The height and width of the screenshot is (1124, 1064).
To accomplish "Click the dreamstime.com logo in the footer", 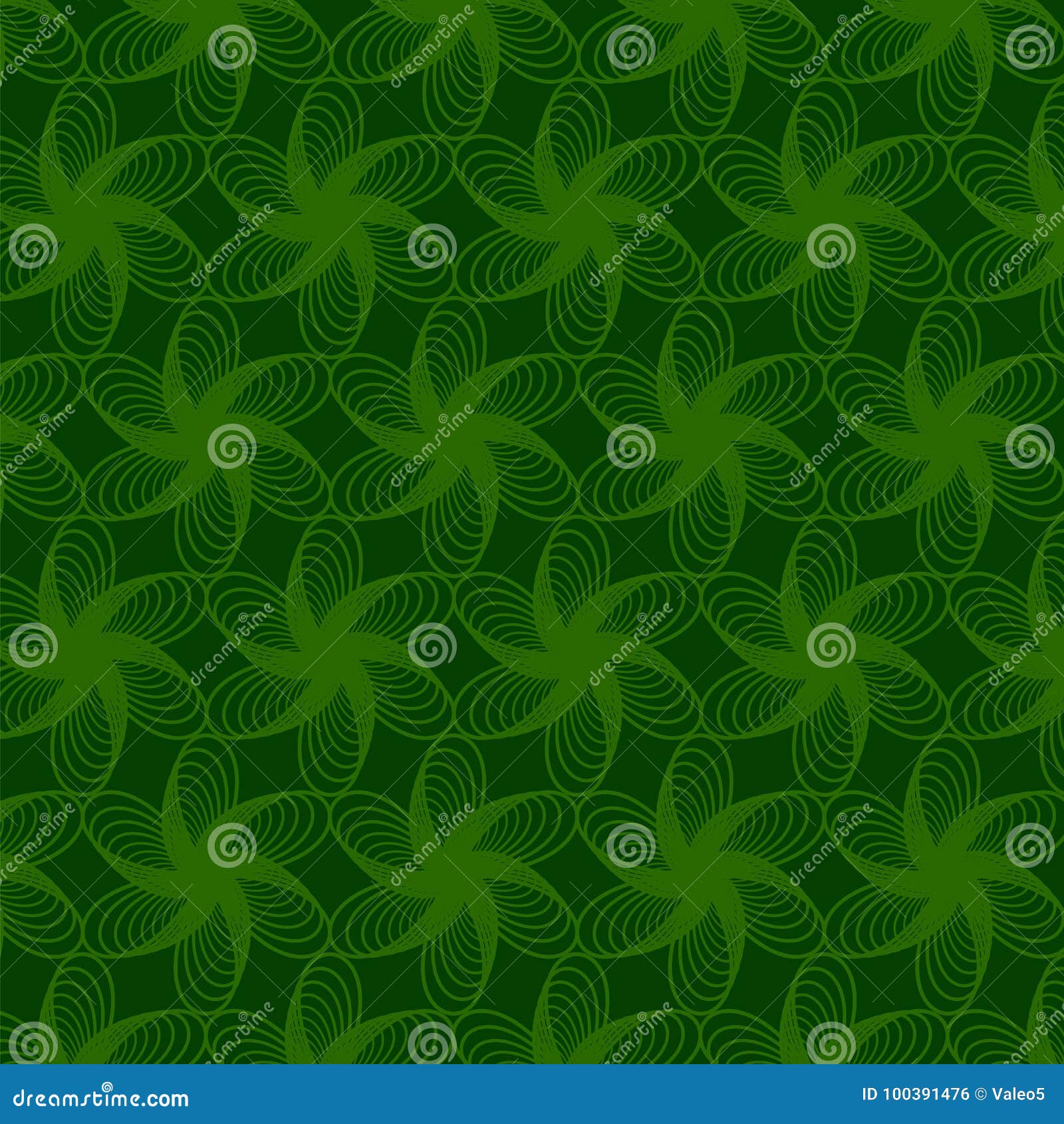I will pyautogui.click(x=100, y=1099).
